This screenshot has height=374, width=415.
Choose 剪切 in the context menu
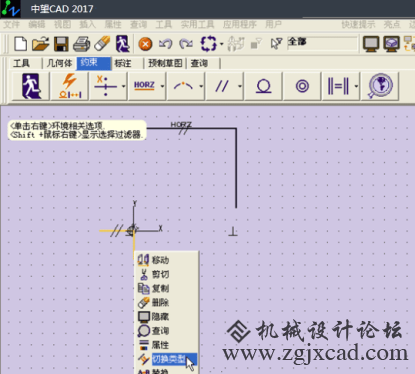tap(167, 274)
